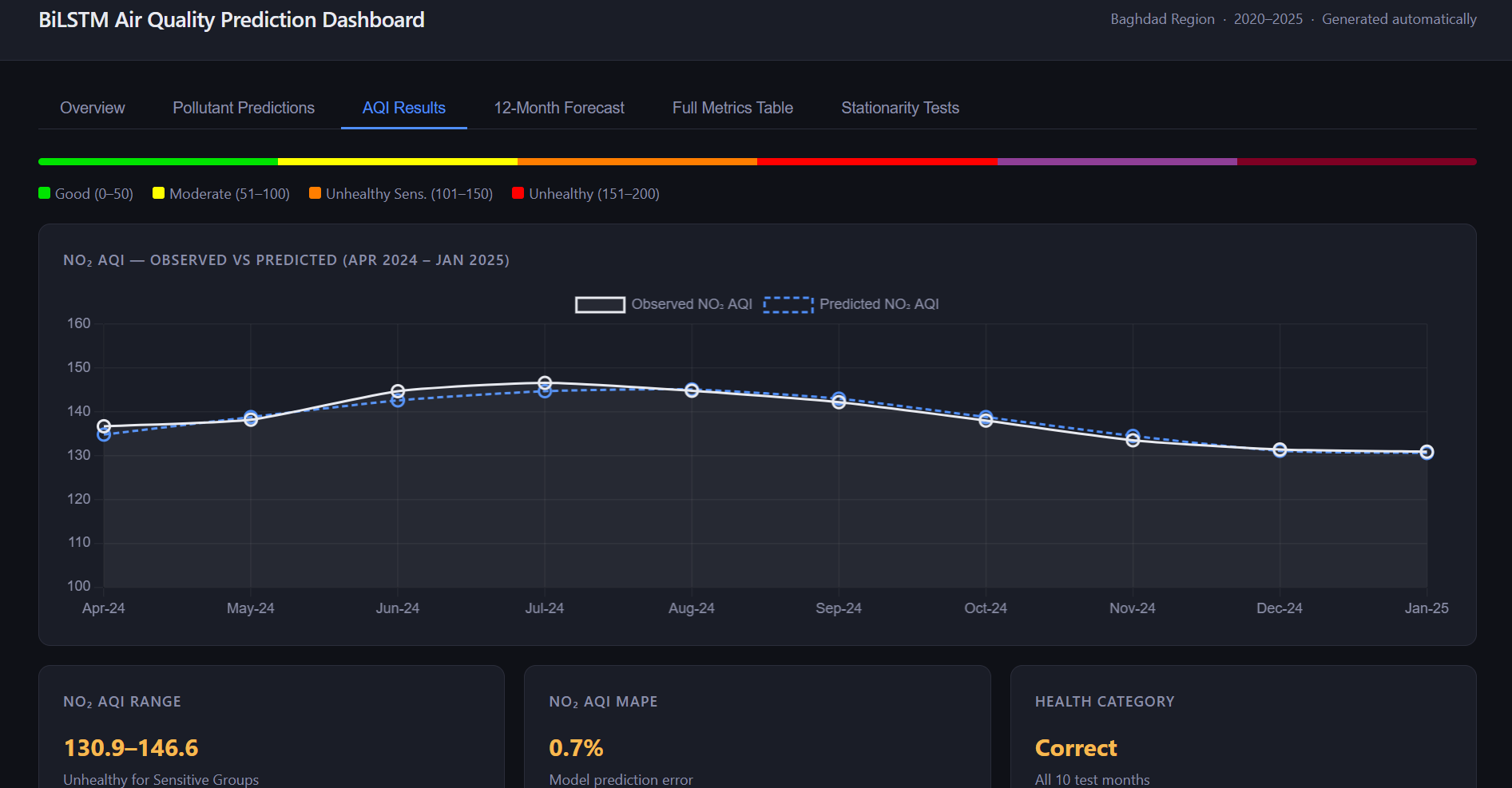The image size is (1512, 788).
Task: Click the Apr-24 predicted data point
Action: 104,435
